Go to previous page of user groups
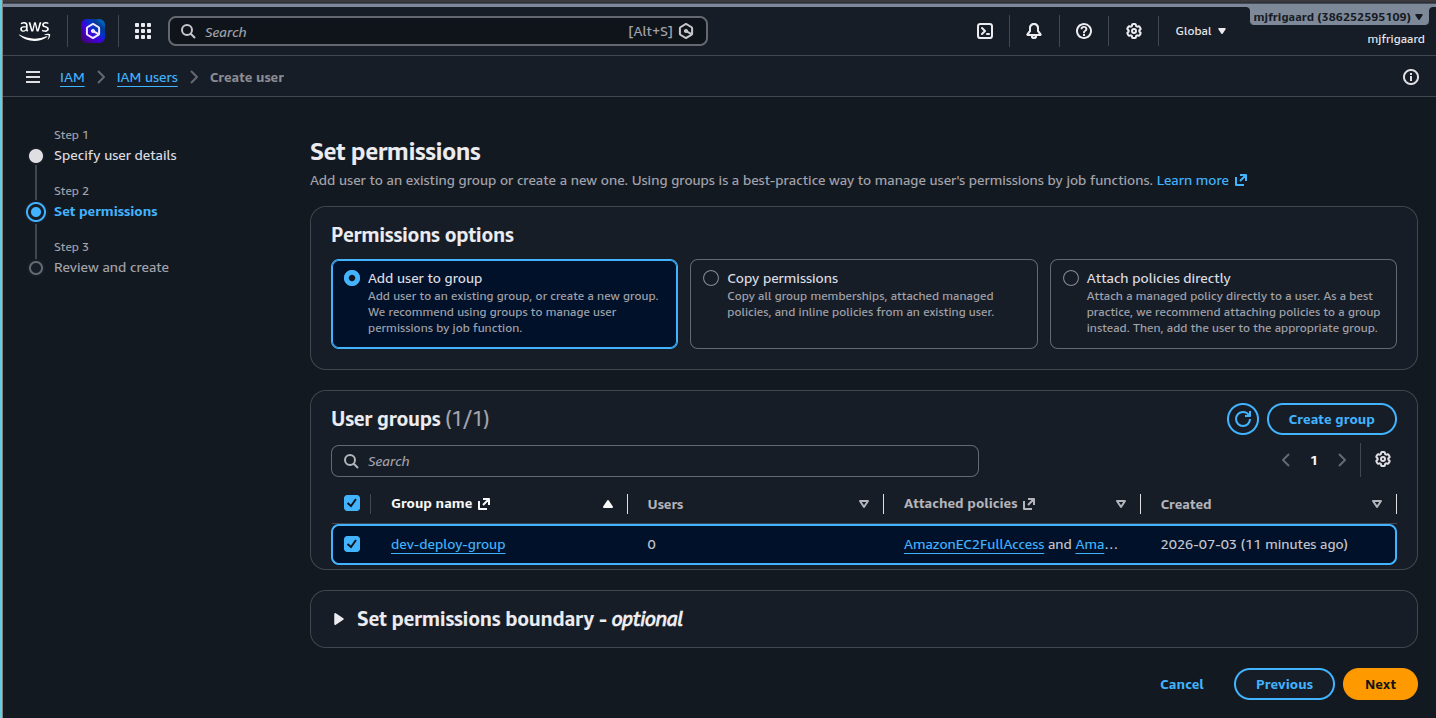1436x718 pixels. pyautogui.click(x=1286, y=460)
